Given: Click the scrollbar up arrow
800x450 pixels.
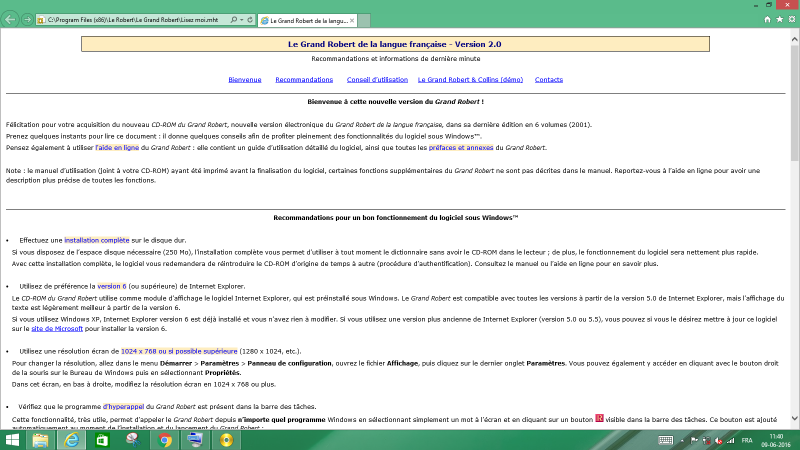Looking at the screenshot, I should coord(794,39).
